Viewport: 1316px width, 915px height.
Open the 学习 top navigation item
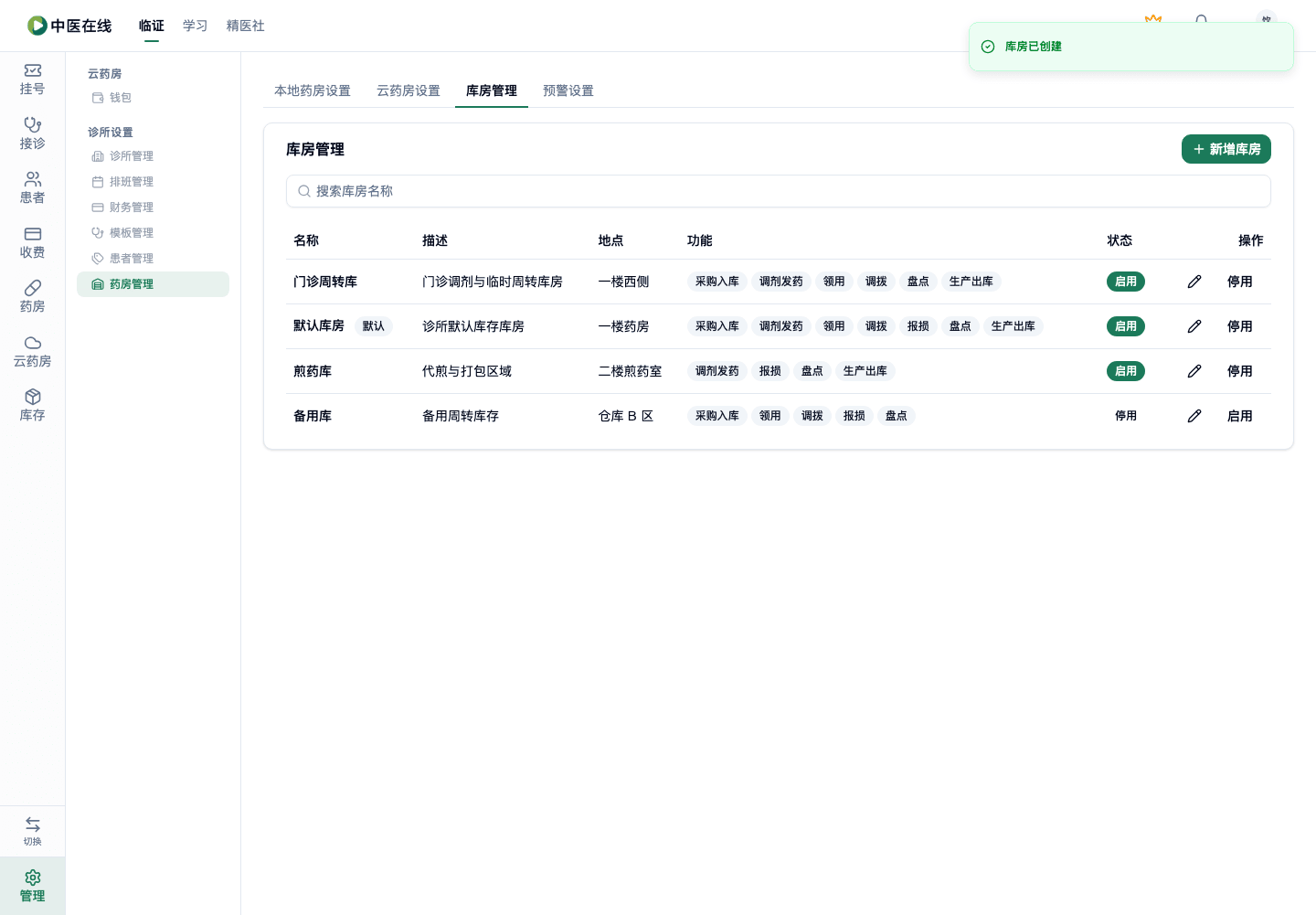click(x=195, y=26)
